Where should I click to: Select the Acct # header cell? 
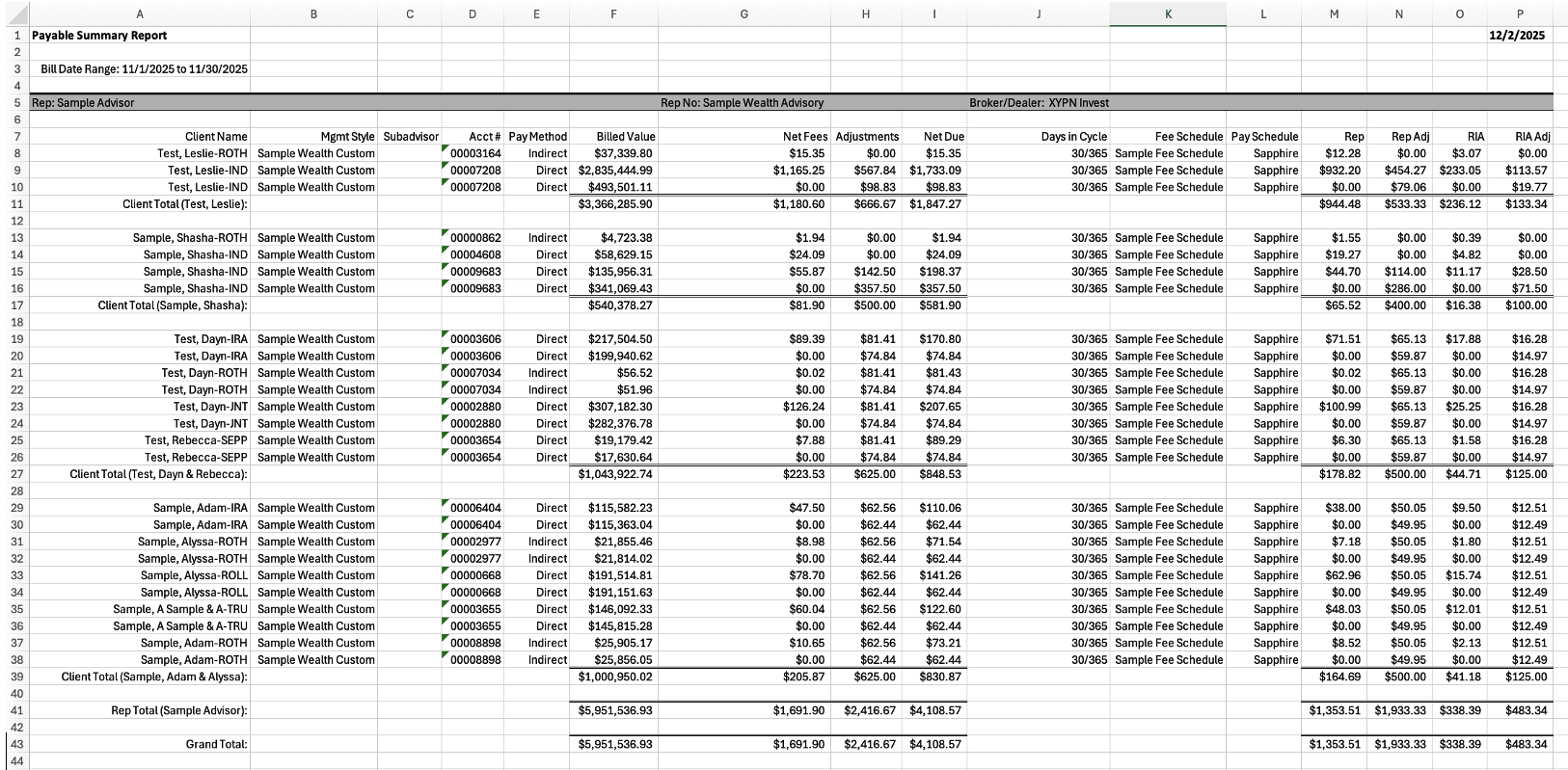tap(485, 137)
